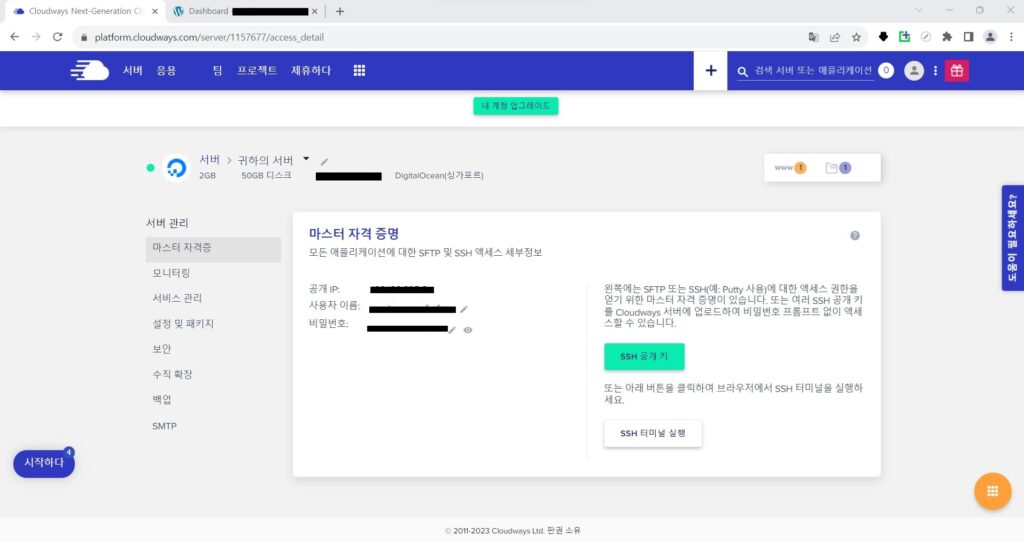1024x542 pixels.
Task: Click the orange floating grid button
Action: [x=993, y=491]
